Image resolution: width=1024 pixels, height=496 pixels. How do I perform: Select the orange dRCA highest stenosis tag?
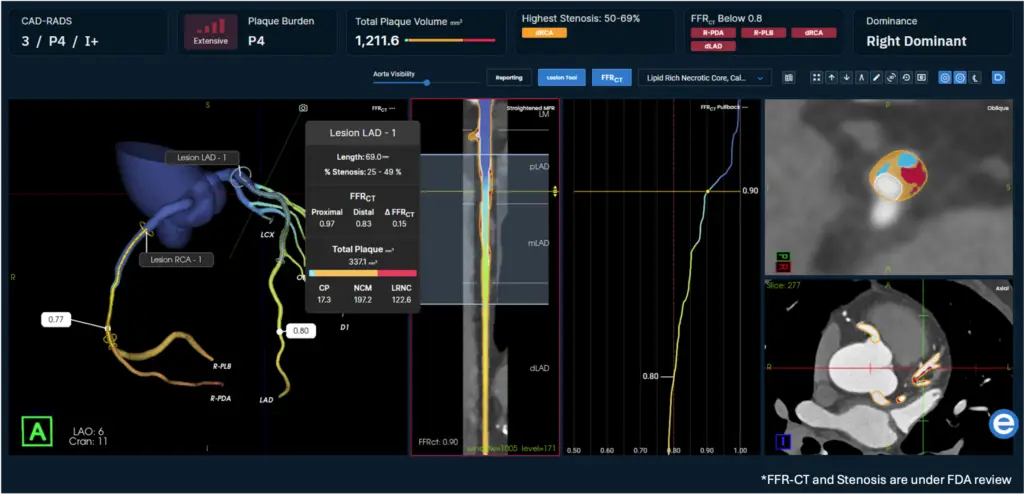[544, 32]
